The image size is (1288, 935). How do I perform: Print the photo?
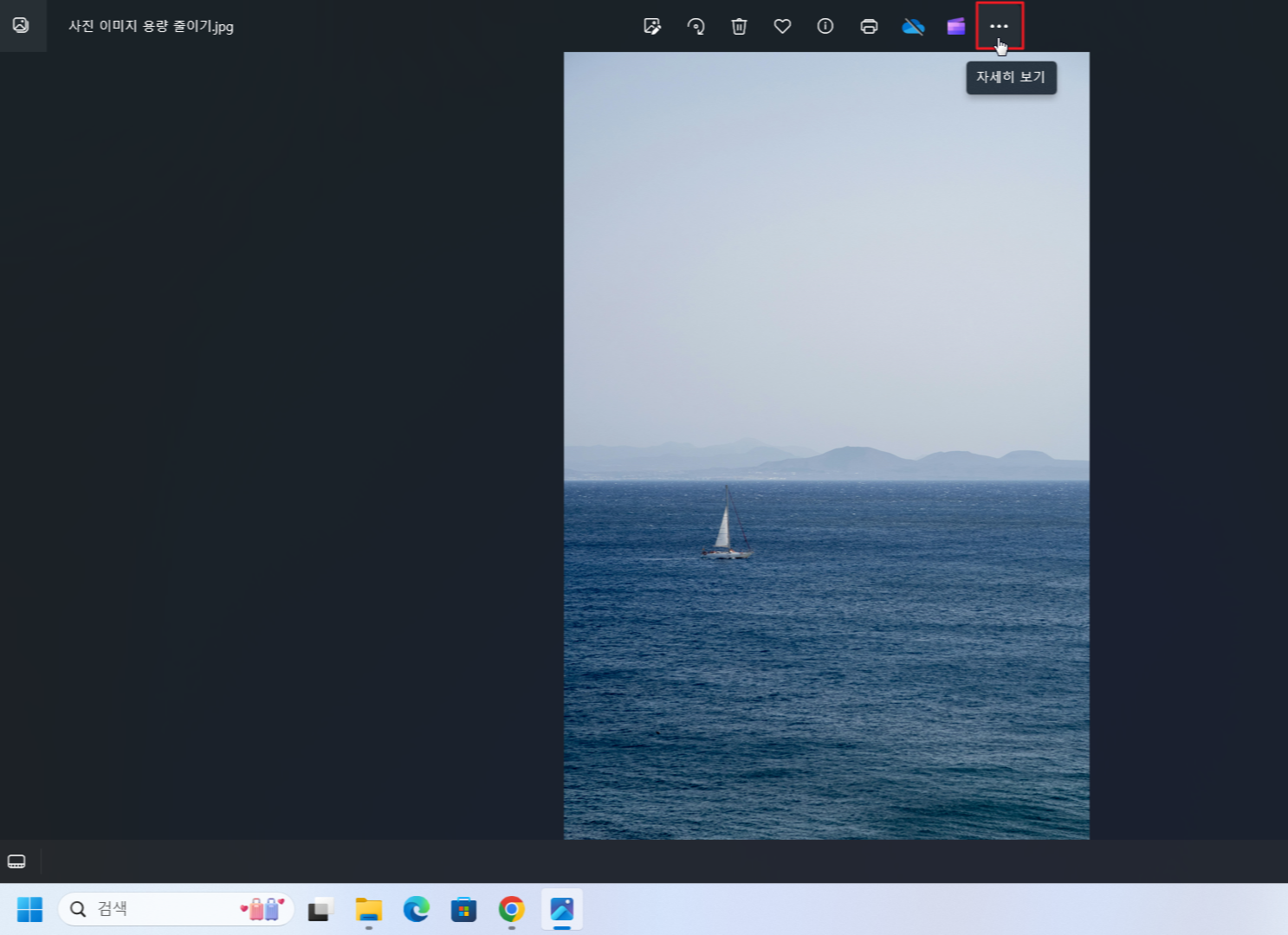[x=869, y=26]
